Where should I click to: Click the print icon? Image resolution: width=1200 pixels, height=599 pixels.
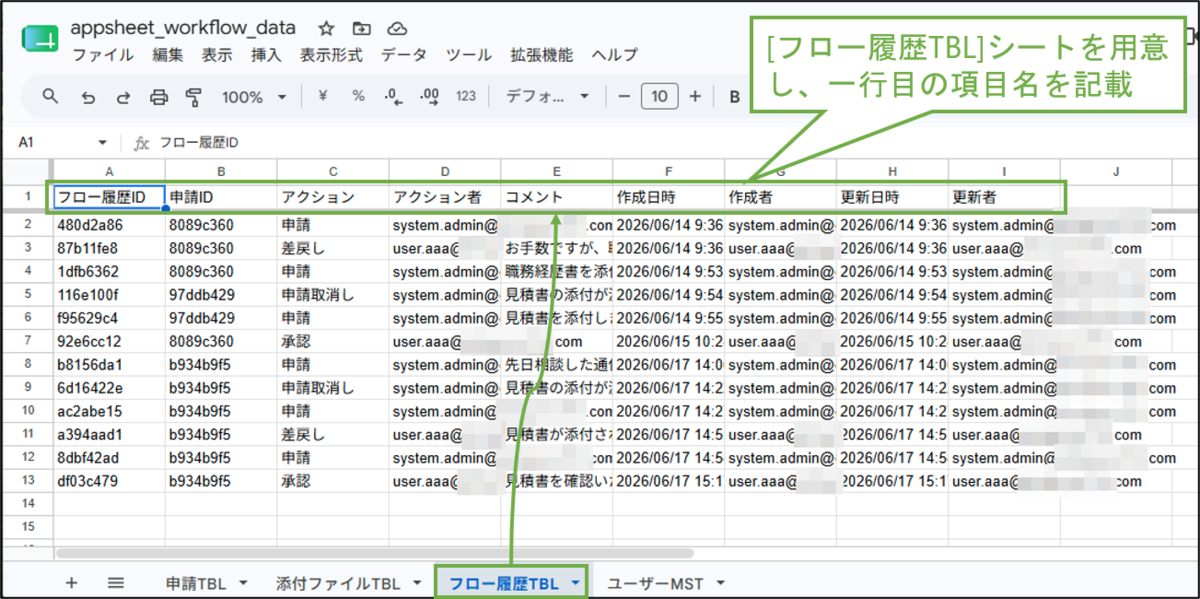(159, 97)
